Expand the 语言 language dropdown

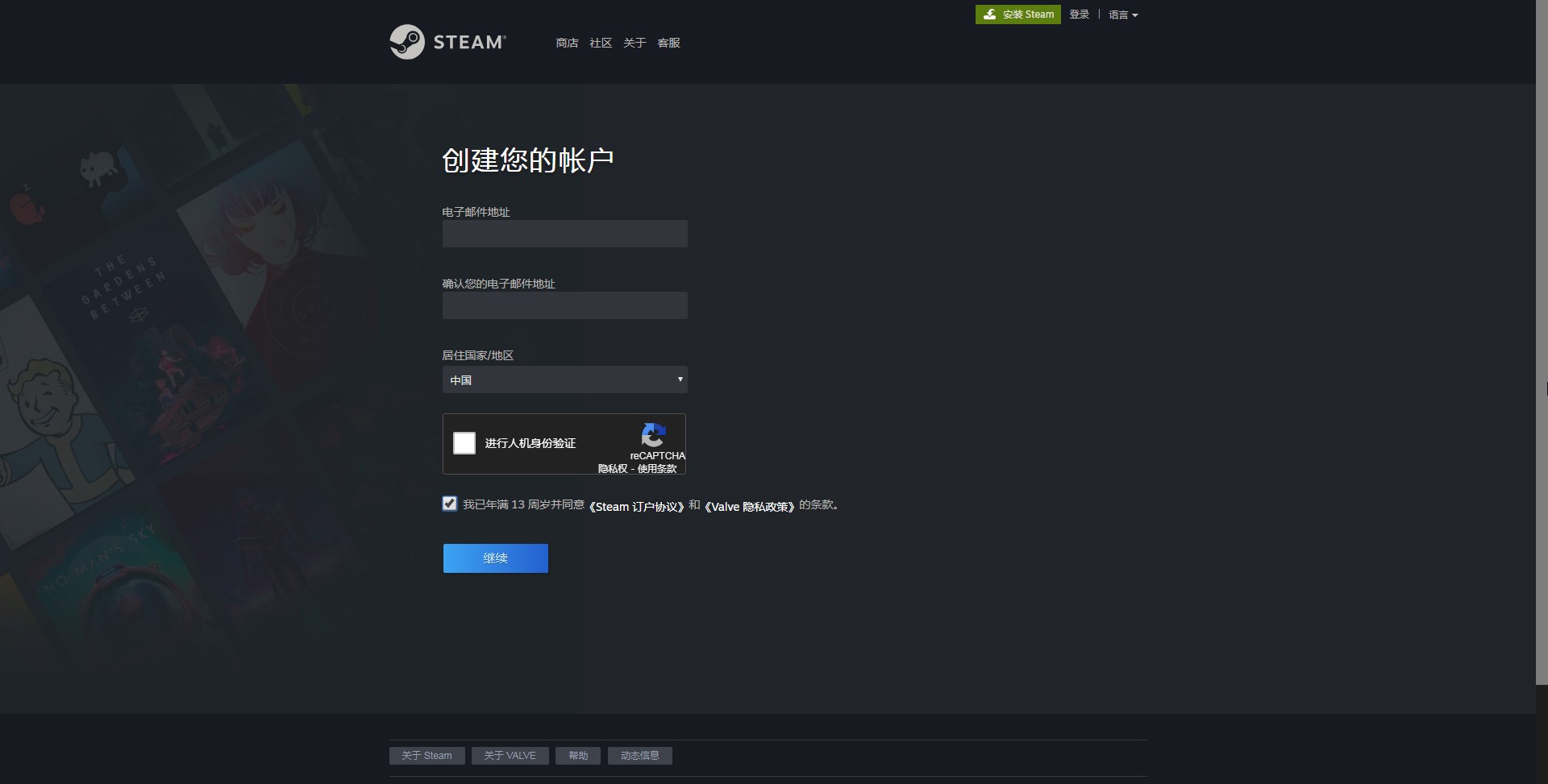(1122, 15)
